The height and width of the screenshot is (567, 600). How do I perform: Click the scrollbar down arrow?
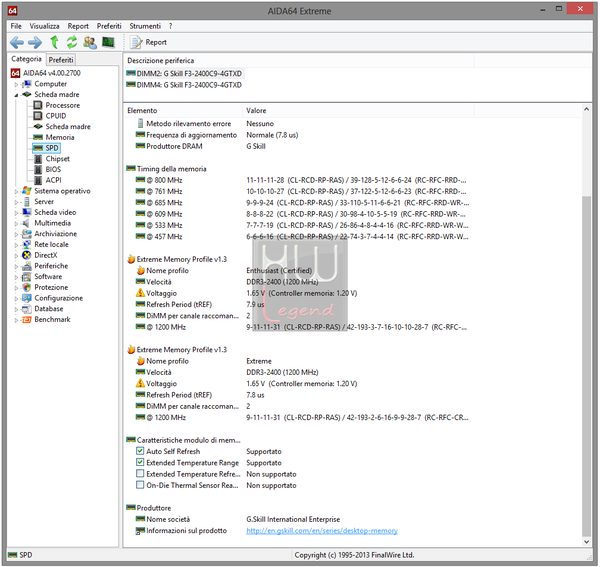click(x=586, y=541)
